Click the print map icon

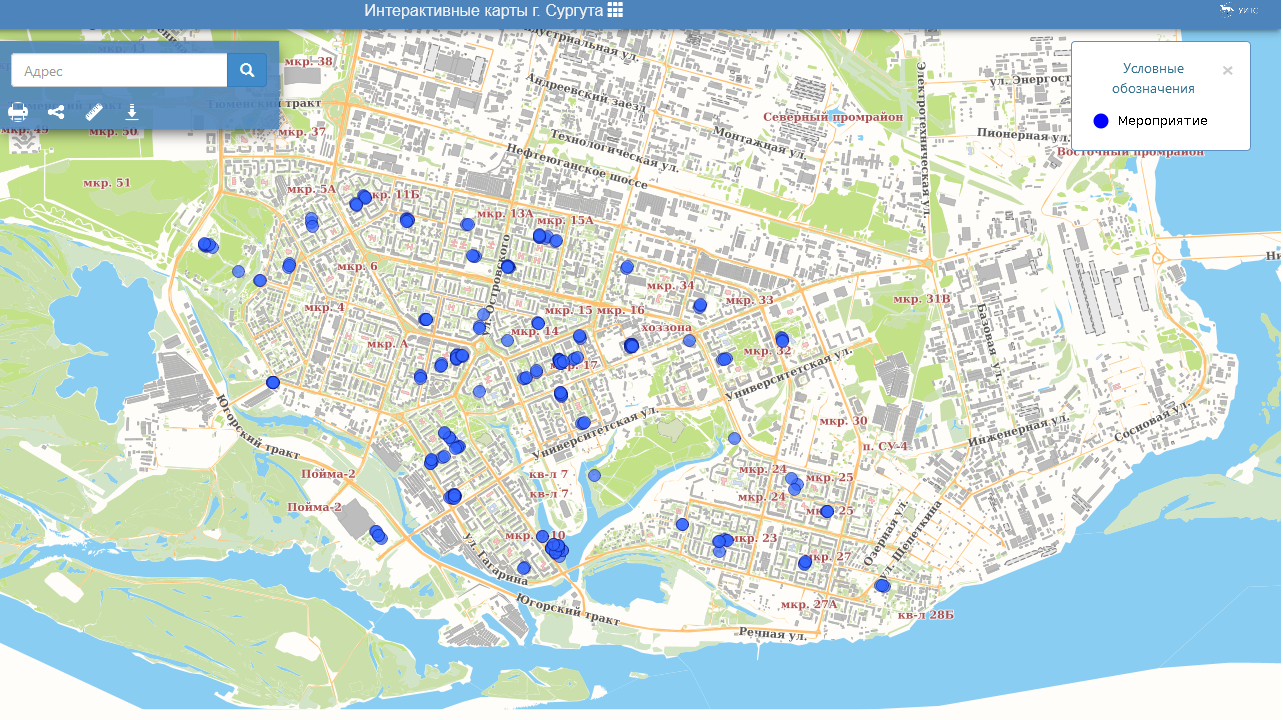(x=18, y=112)
